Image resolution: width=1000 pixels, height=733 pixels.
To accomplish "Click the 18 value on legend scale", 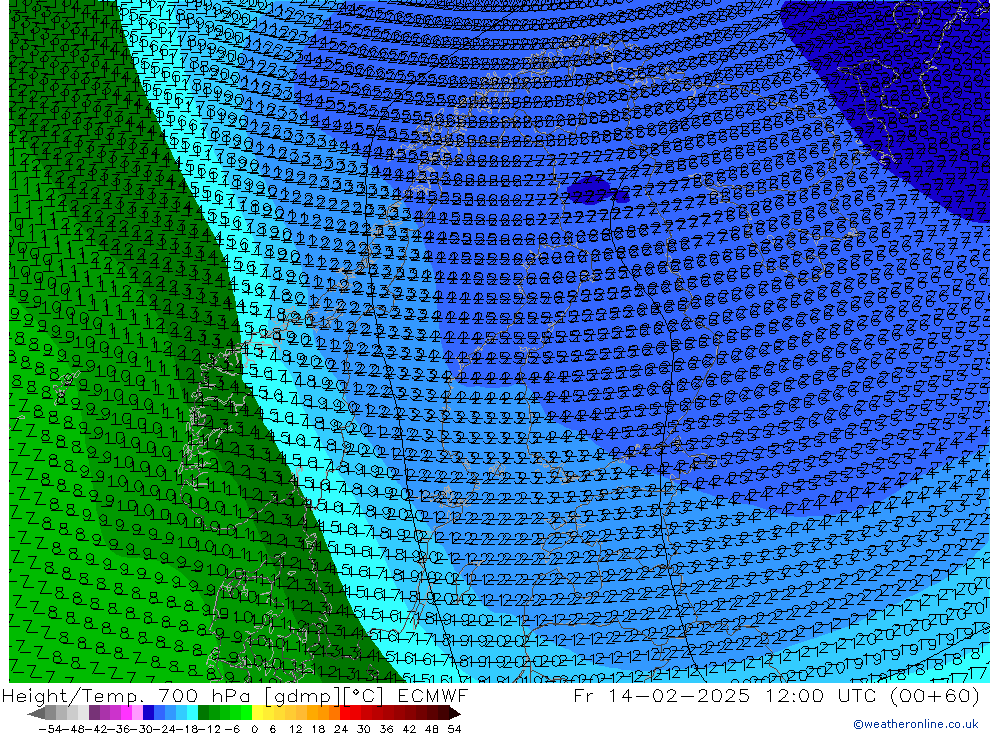I will tap(318, 729).
